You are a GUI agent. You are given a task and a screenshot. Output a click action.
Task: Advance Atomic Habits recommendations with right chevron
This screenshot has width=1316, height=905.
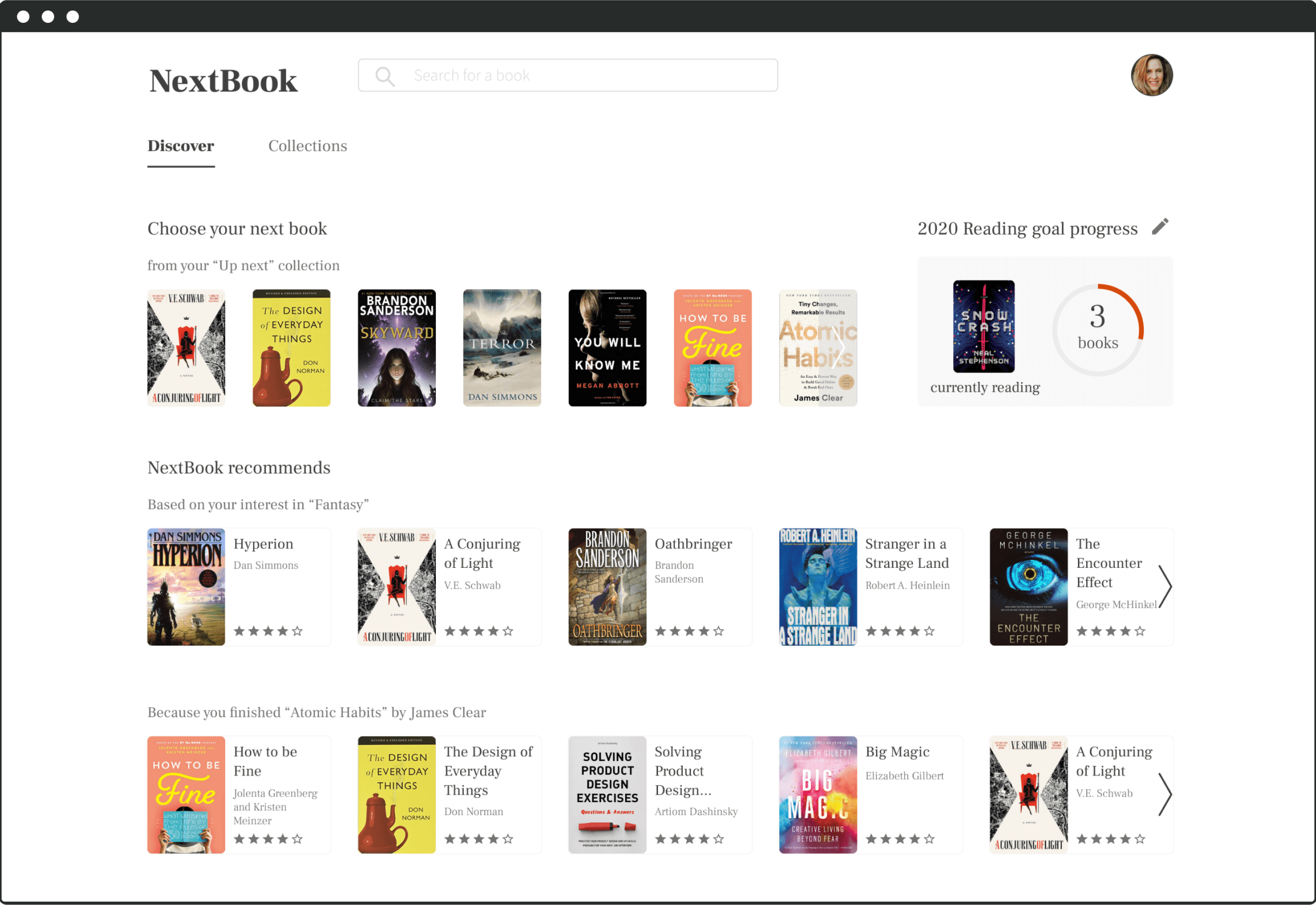point(1165,794)
